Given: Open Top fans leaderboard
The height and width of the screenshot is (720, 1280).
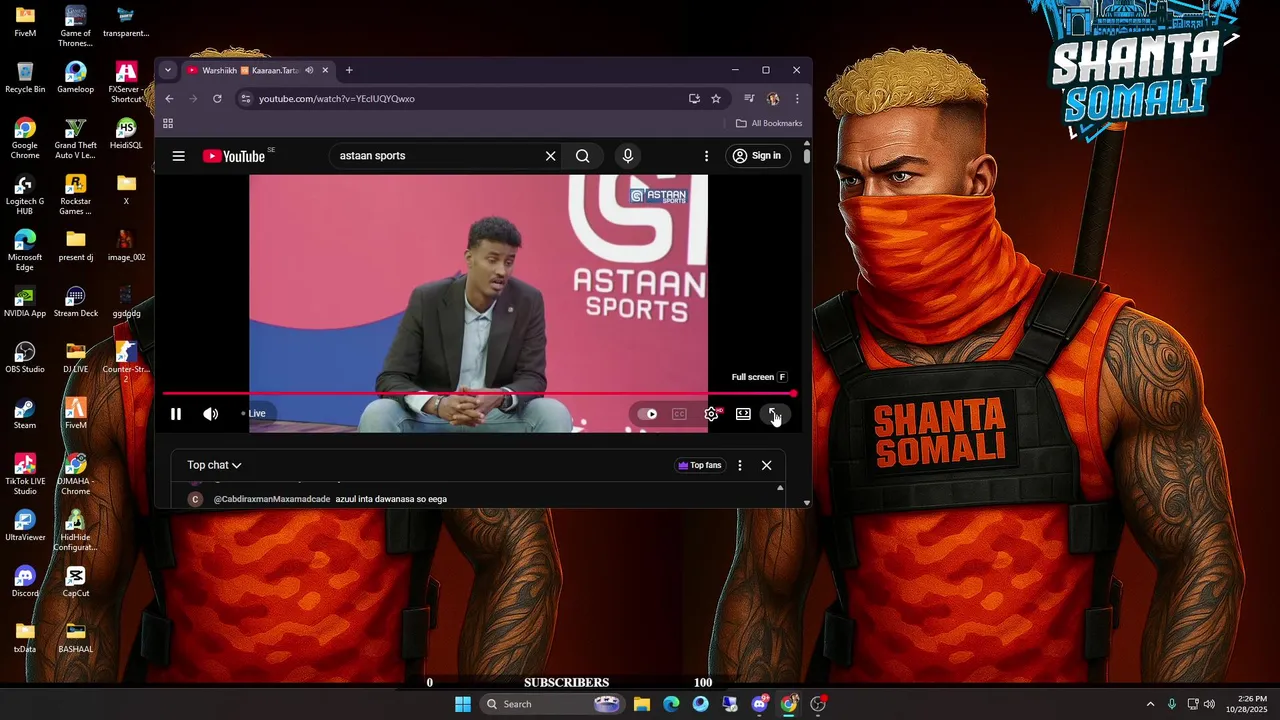Looking at the screenshot, I should (x=699, y=465).
